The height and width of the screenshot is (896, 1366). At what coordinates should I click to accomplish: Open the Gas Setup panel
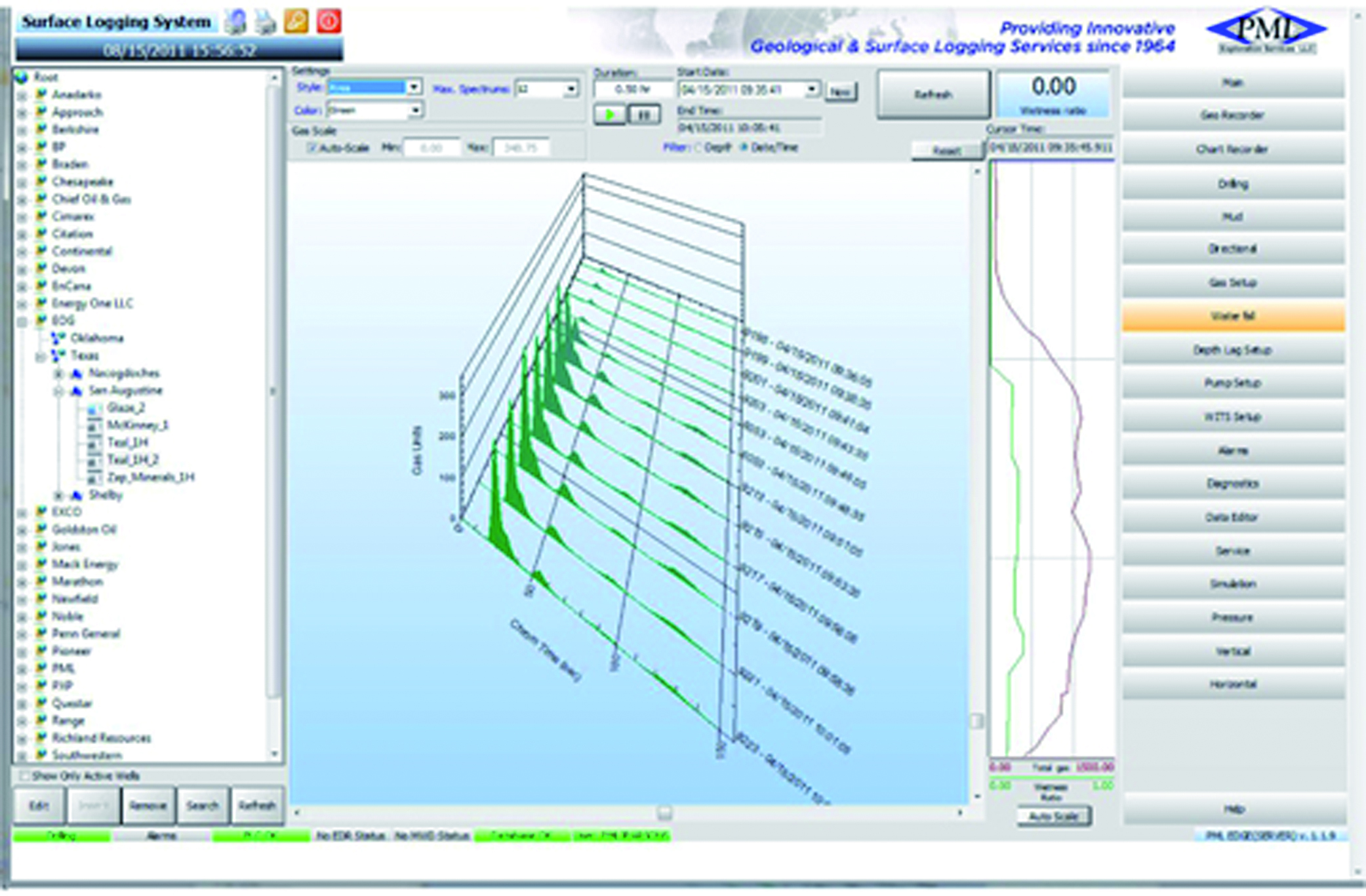tap(1233, 283)
